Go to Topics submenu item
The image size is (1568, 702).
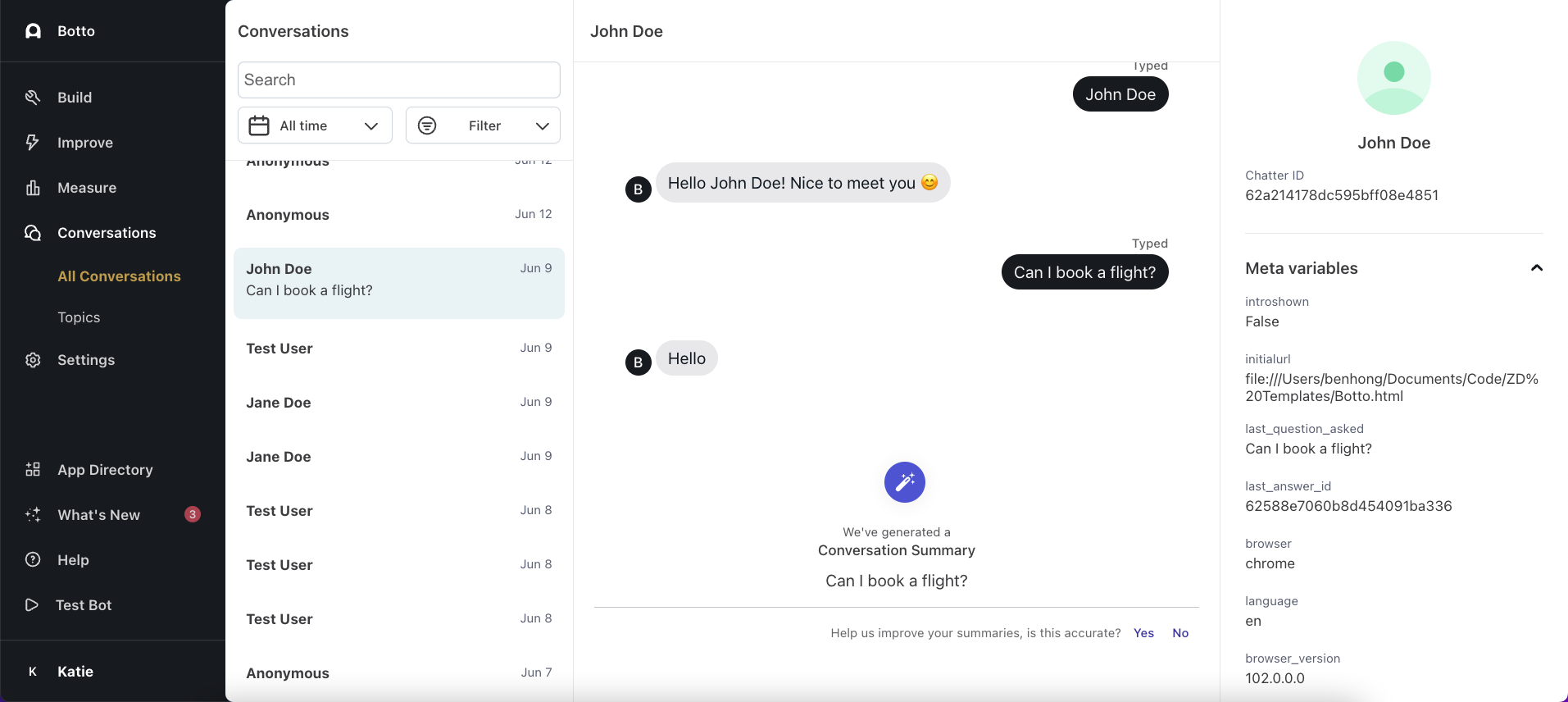[x=79, y=317]
